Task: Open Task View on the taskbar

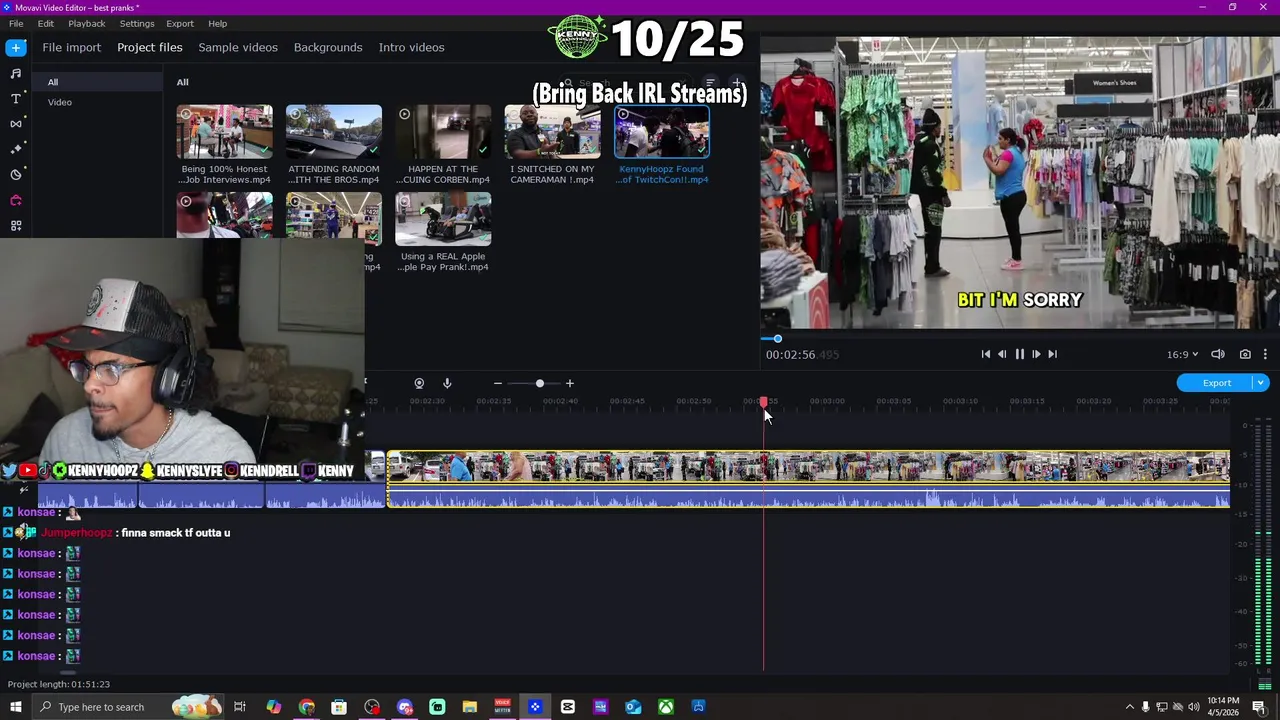Action: [x=240, y=707]
